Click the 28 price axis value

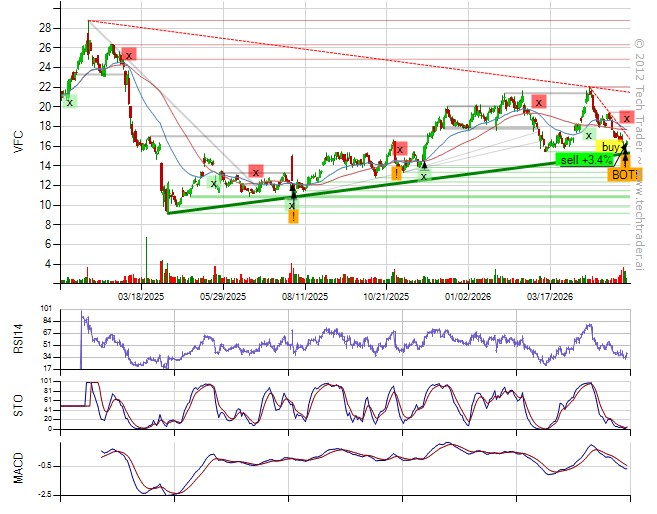(x=45, y=28)
